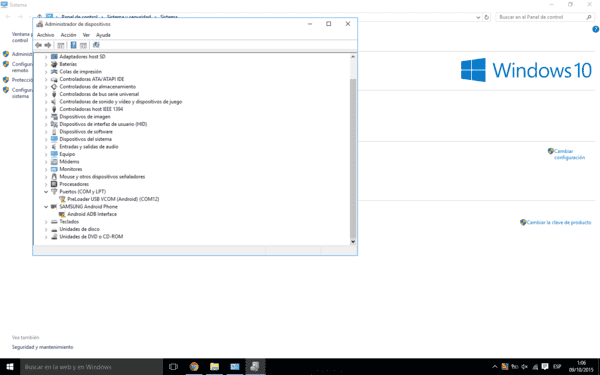Viewport: 600px width, 375px height.
Task: Expand Controladoras ATA/ATAPI IDE
Action: 46,79
